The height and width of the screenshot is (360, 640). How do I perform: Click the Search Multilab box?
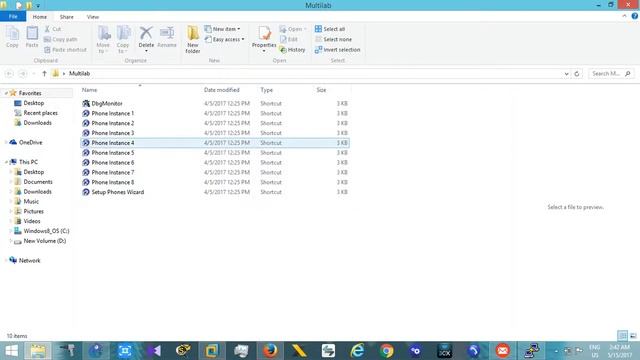[x=611, y=73]
